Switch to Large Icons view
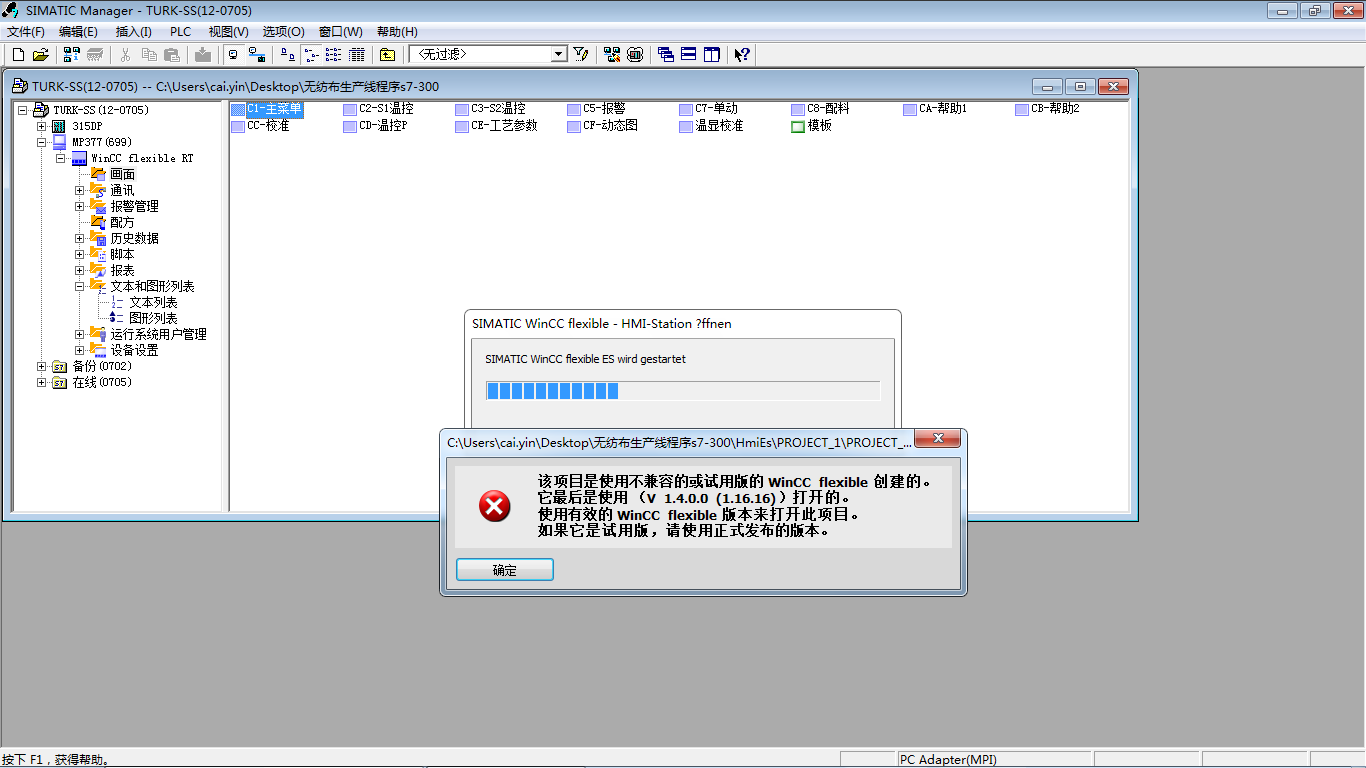 [x=288, y=54]
